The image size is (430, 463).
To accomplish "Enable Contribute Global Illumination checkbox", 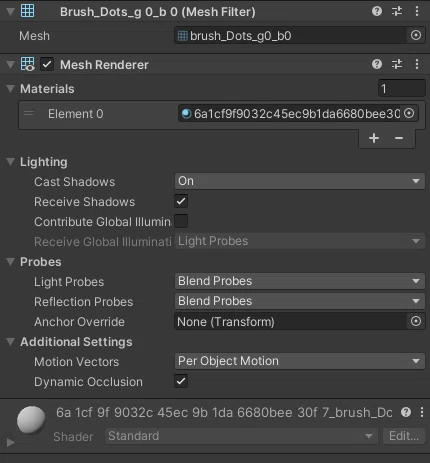I will tap(181, 221).
